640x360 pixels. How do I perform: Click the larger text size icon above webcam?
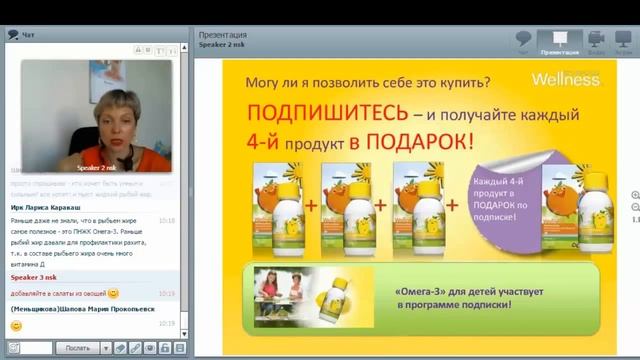[160, 51]
